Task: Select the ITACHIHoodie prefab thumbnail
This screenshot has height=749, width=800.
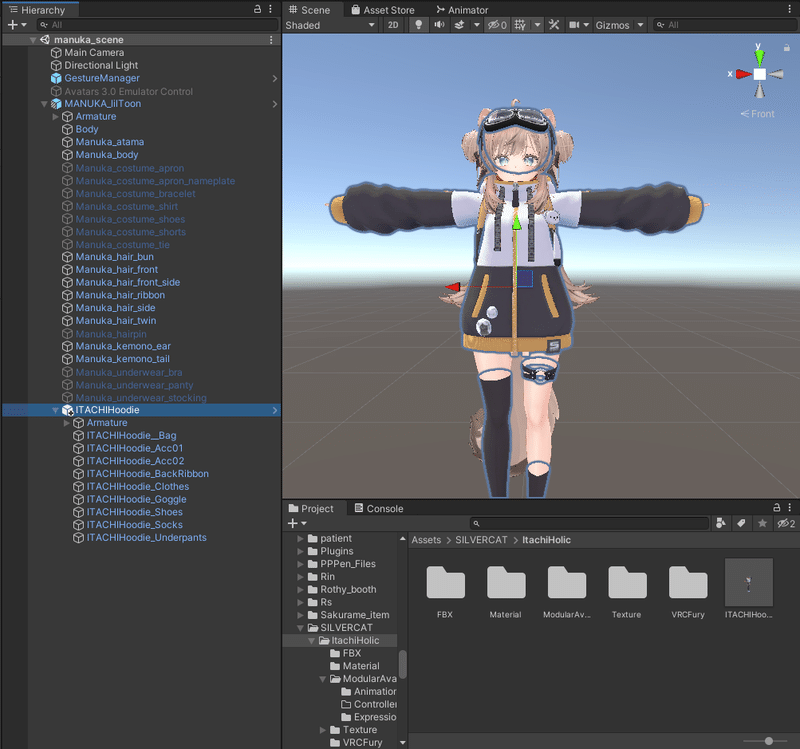Action: pos(748,582)
